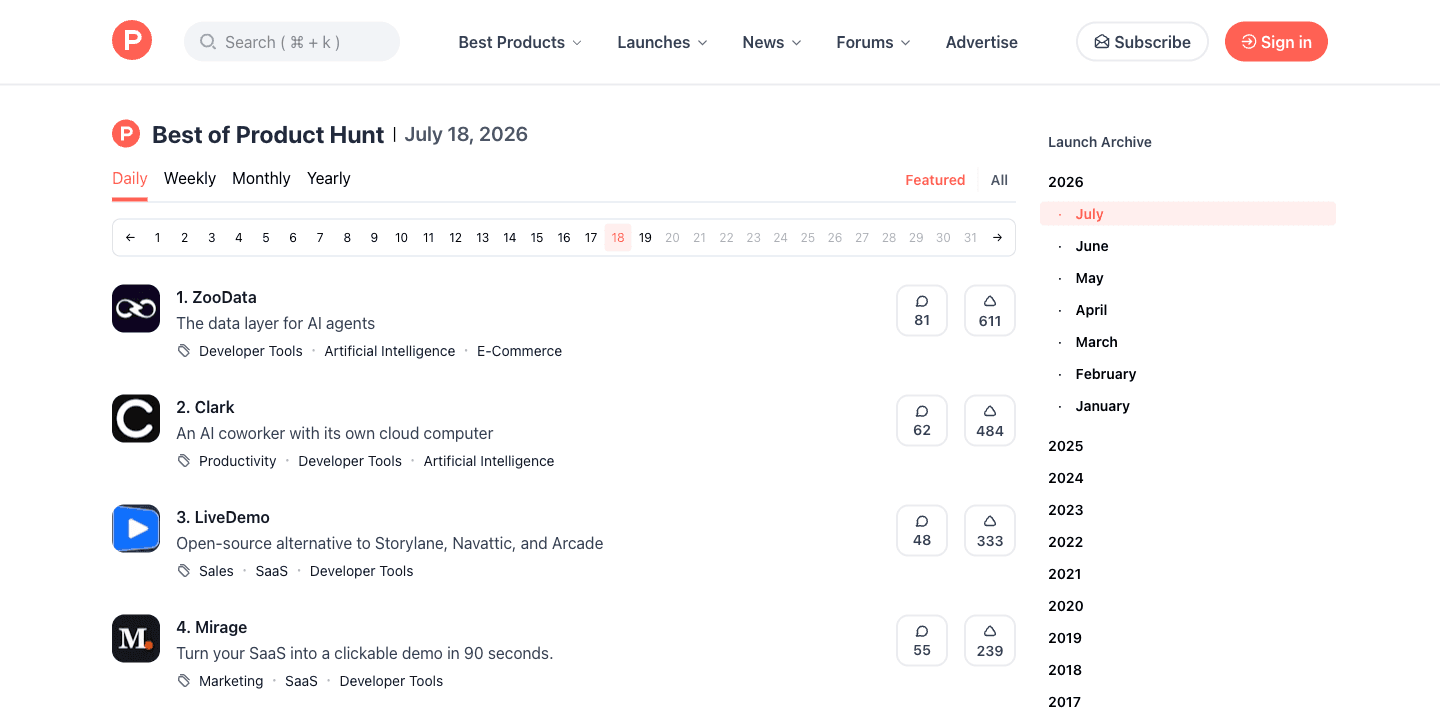Image resolution: width=1440 pixels, height=720 pixels.
Task: Open January in Launch Archive
Action: pyautogui.click(x=1102, y=406)
